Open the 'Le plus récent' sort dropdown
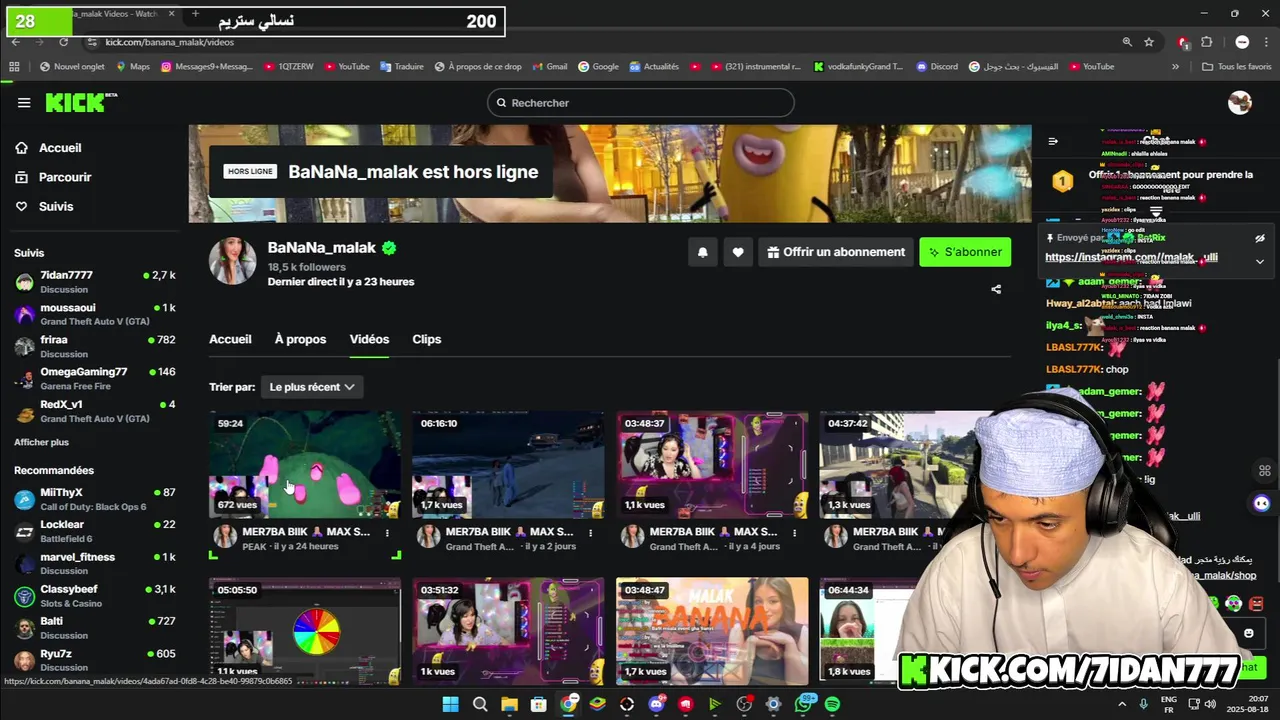The height and width of the screenshot is (720, 1280). coord(311,387)
